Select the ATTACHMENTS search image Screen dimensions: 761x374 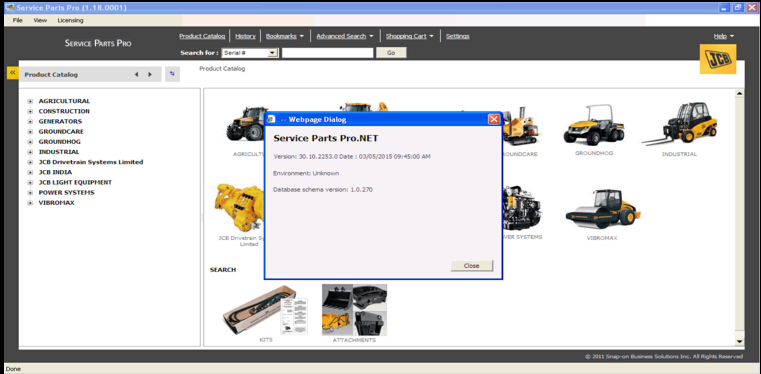pyautogui.click(x=354, y=310)
